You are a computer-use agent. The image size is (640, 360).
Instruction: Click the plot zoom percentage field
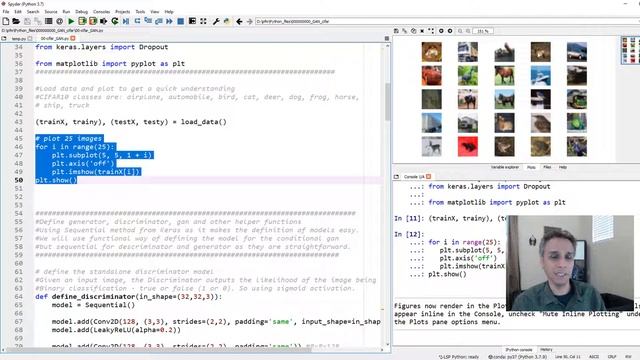483,31
